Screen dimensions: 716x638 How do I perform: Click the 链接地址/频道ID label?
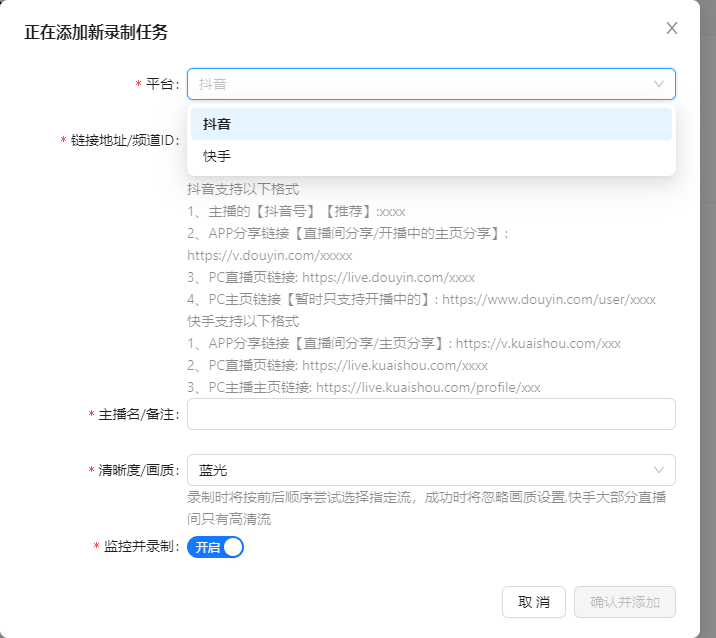[x=125, y=140]
